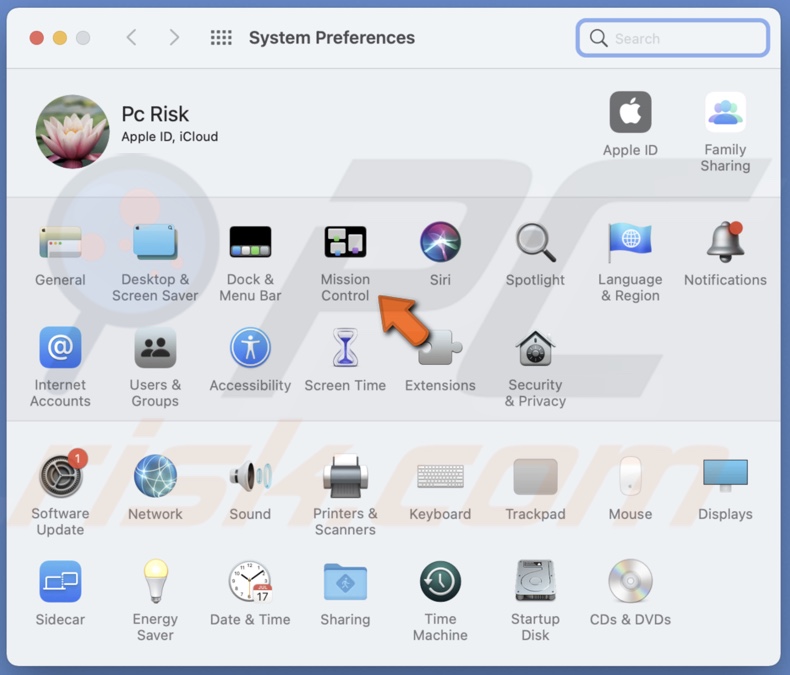The height and width of the screenshot is (675, 790).
Task: Open Printers & Scanners pane
Action: coord(345,477)
